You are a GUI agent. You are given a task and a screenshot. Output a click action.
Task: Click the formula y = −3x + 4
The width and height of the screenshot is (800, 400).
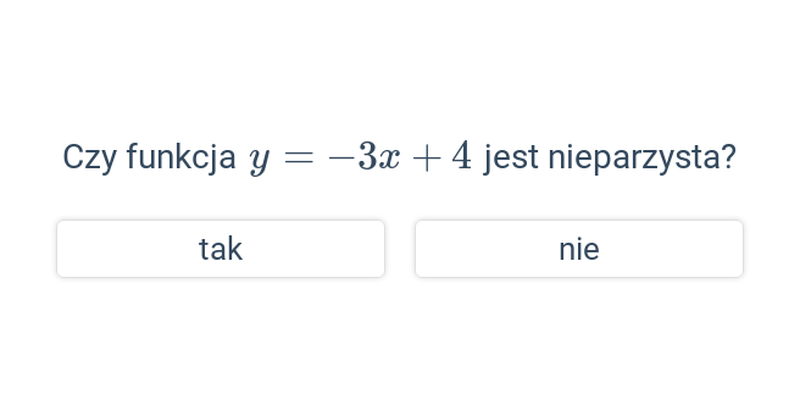[x=360, y=158]
